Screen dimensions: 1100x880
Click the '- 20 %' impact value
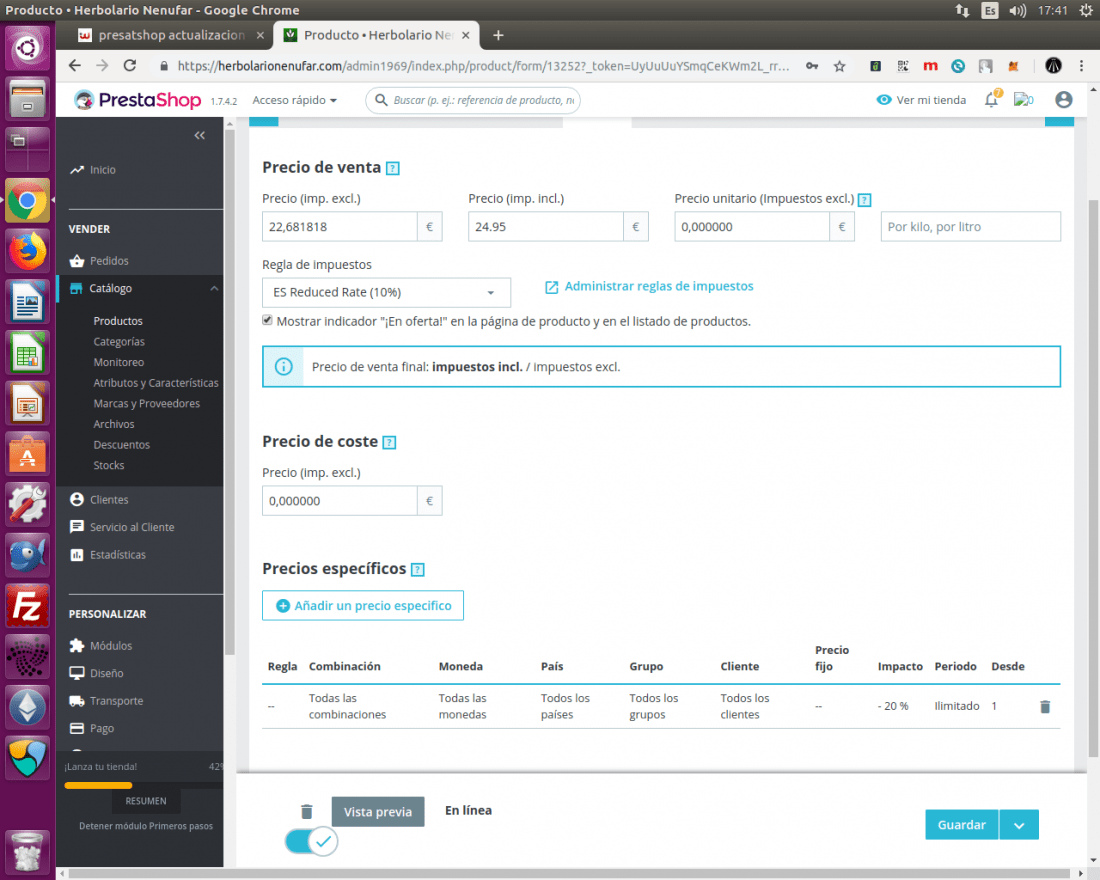click(x=892, y=707)
